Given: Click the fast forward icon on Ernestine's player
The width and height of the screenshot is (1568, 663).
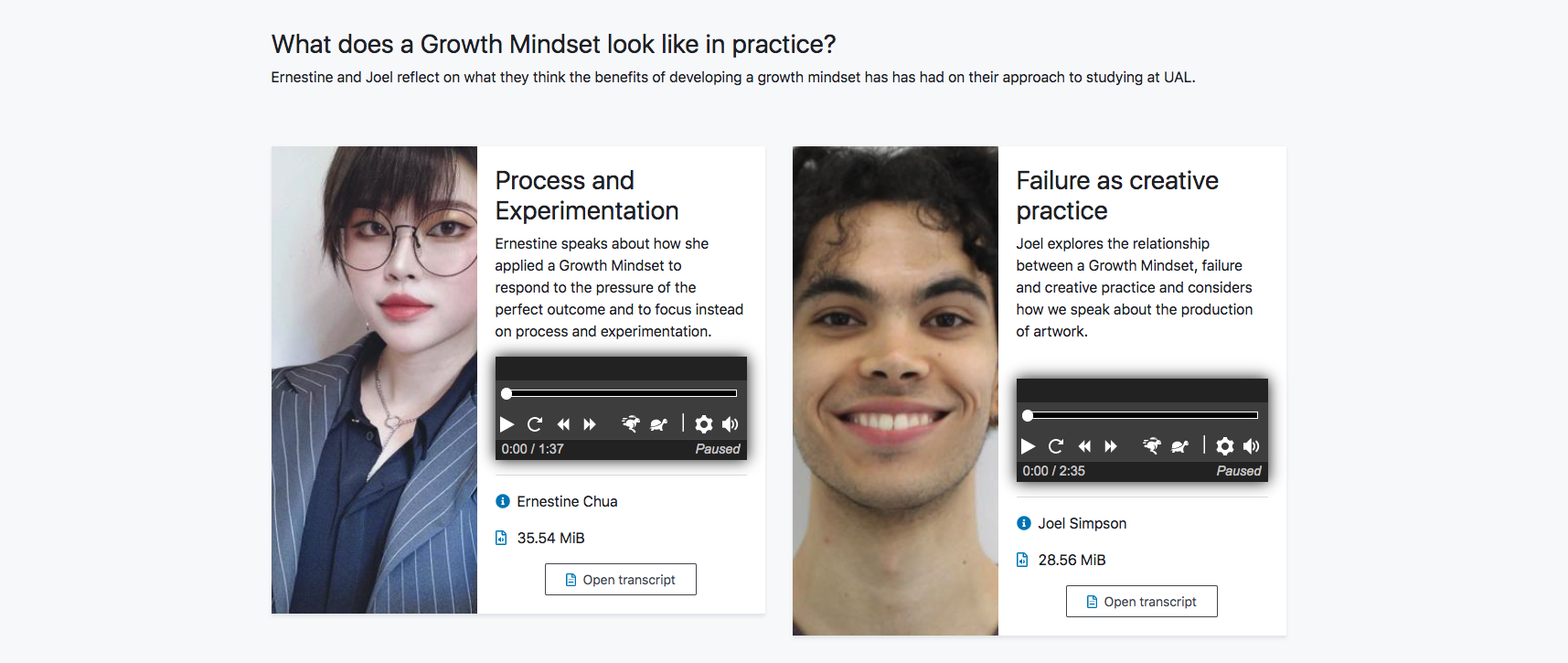Looking at the screenshot, I should [591, 424].
